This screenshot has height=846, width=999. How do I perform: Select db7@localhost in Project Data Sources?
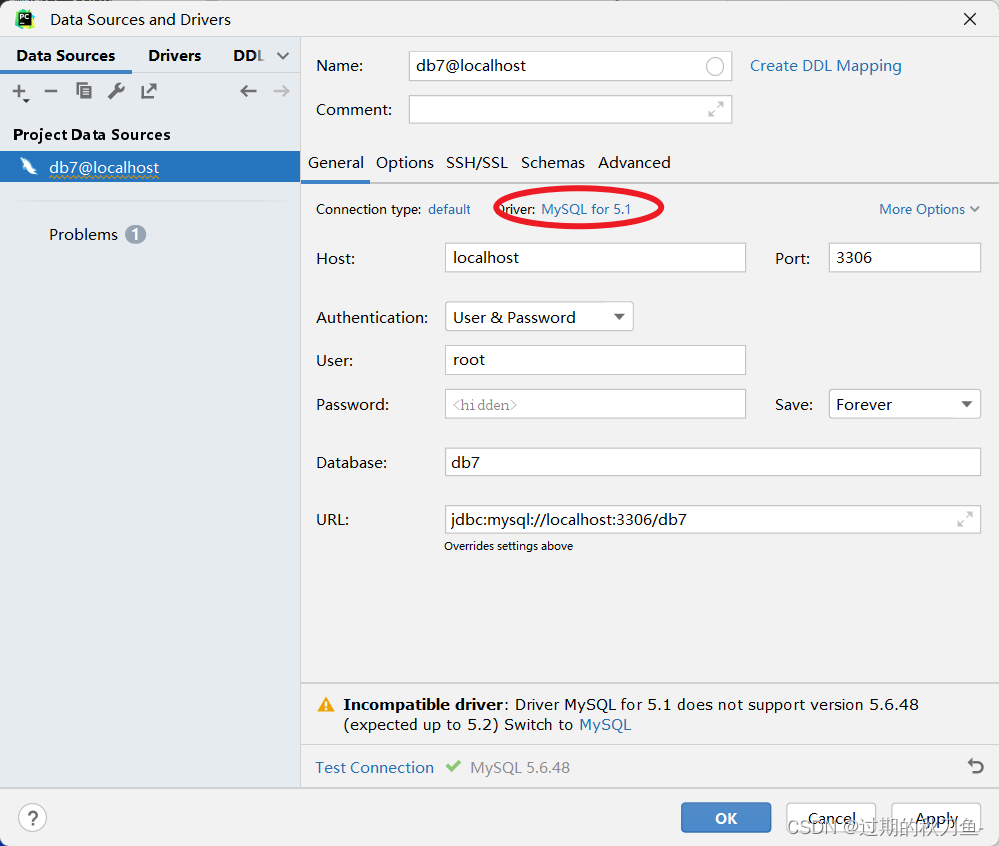(x=150, y=167)
